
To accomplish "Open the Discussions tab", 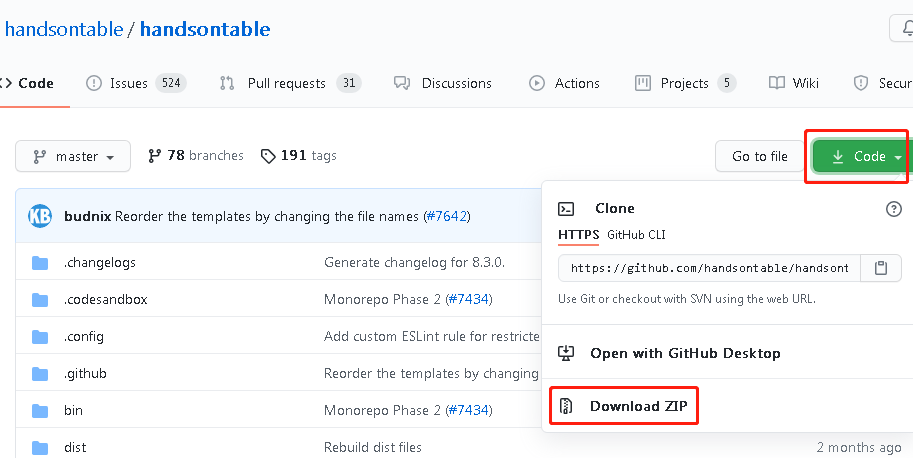I will click(x=443, y=83).
